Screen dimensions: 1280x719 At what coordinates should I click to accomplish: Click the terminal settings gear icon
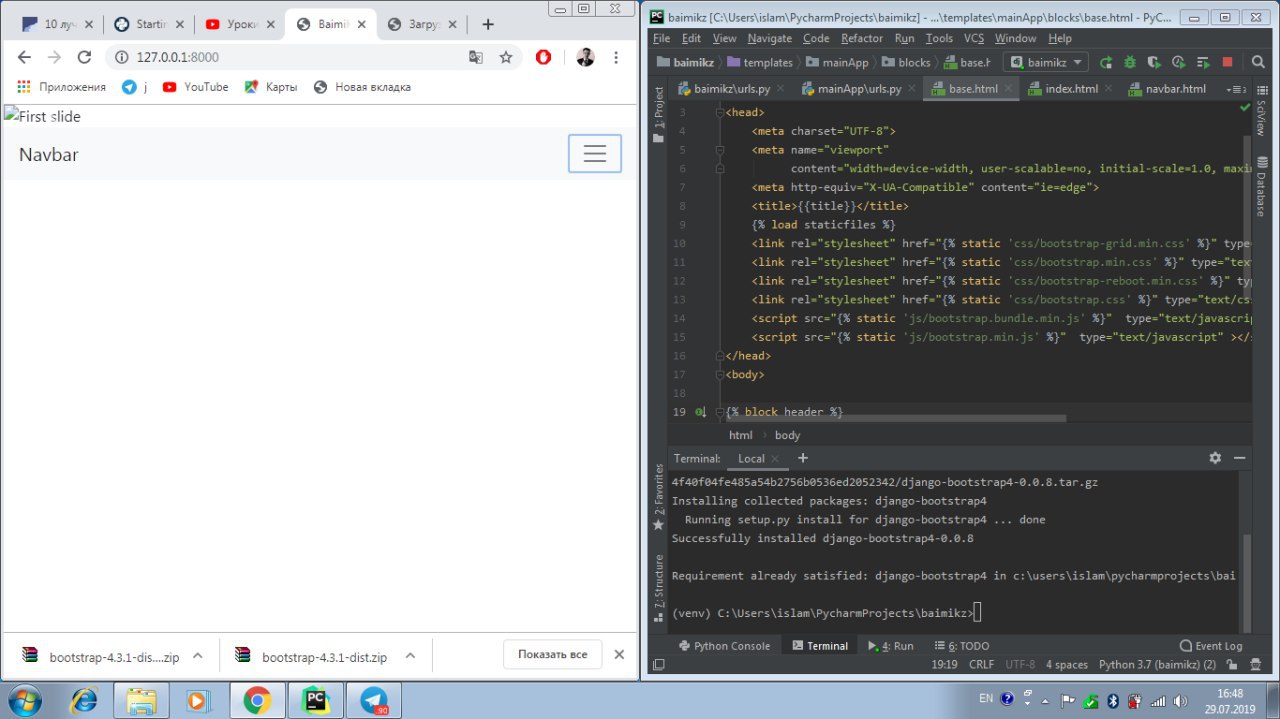[1215, 458]
